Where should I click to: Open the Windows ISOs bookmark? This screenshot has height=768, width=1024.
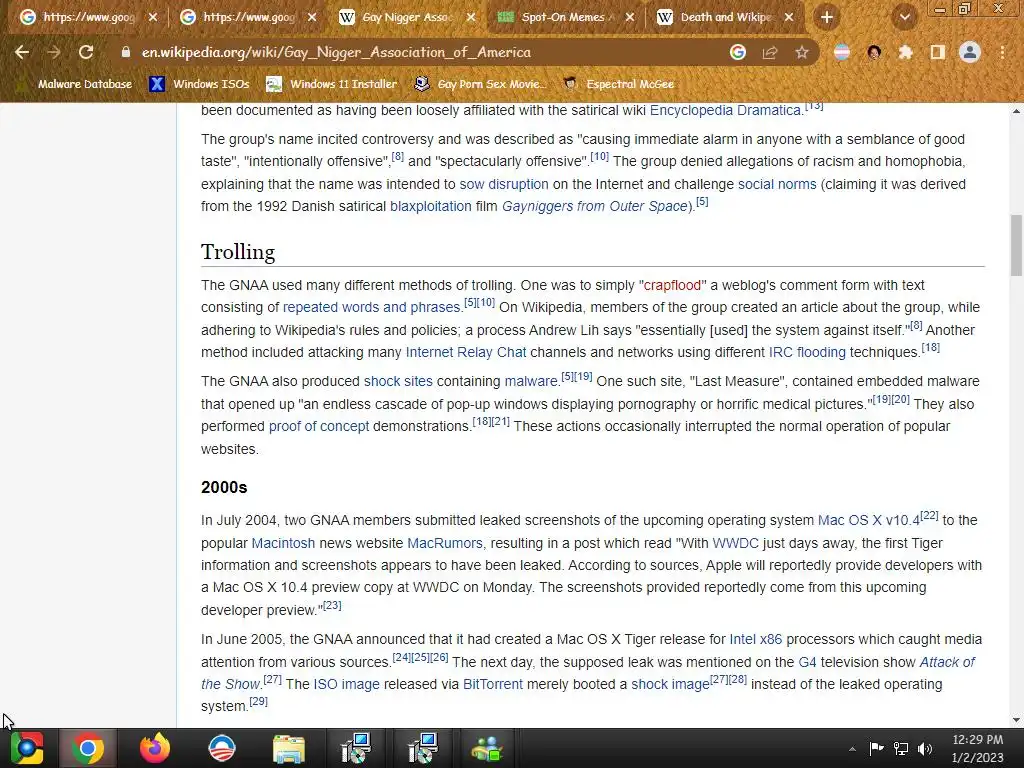[x=199, y=84]
